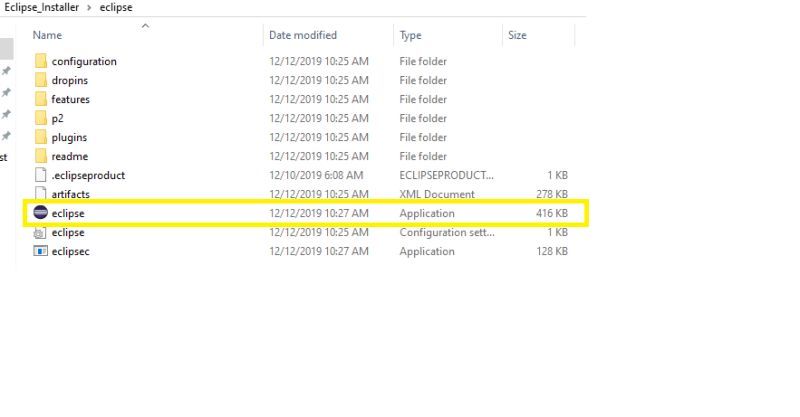Navigate to Eclipse_Installer in the breadcrumb
This screenshot has height=417, width=800.
coord(42,7)
